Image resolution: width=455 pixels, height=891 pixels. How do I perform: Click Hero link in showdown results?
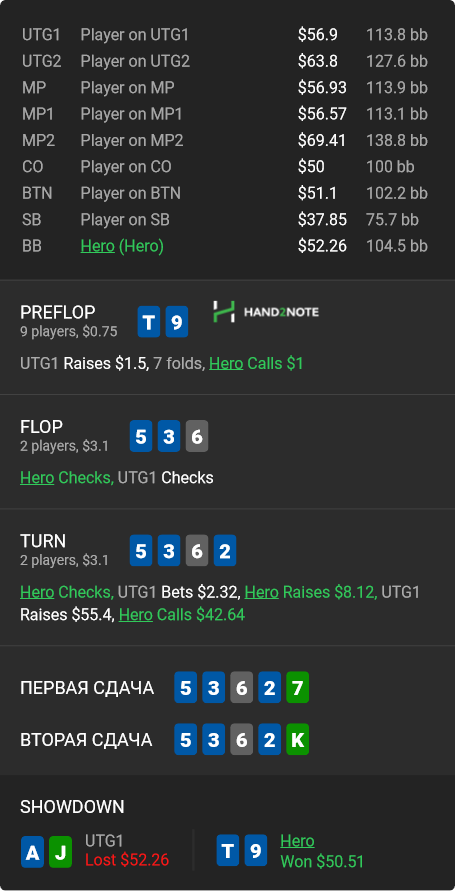[297, 840]
